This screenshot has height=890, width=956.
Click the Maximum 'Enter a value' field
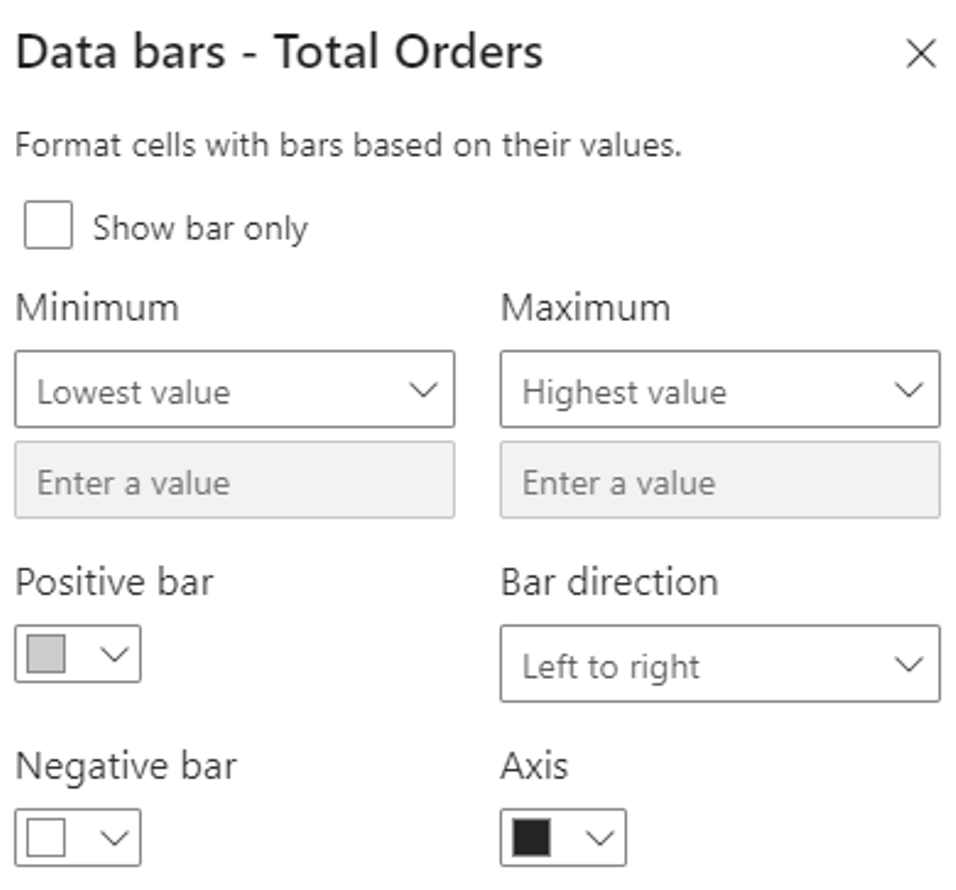(719, 481)
